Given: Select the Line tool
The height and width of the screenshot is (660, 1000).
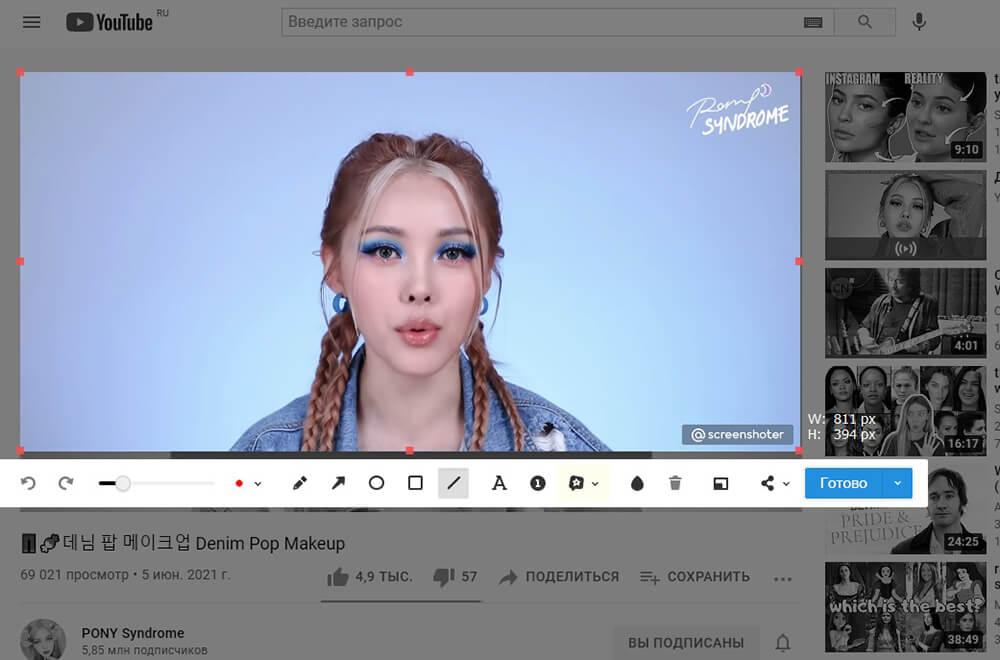Looking at the screenshot, I should [453, 483].
